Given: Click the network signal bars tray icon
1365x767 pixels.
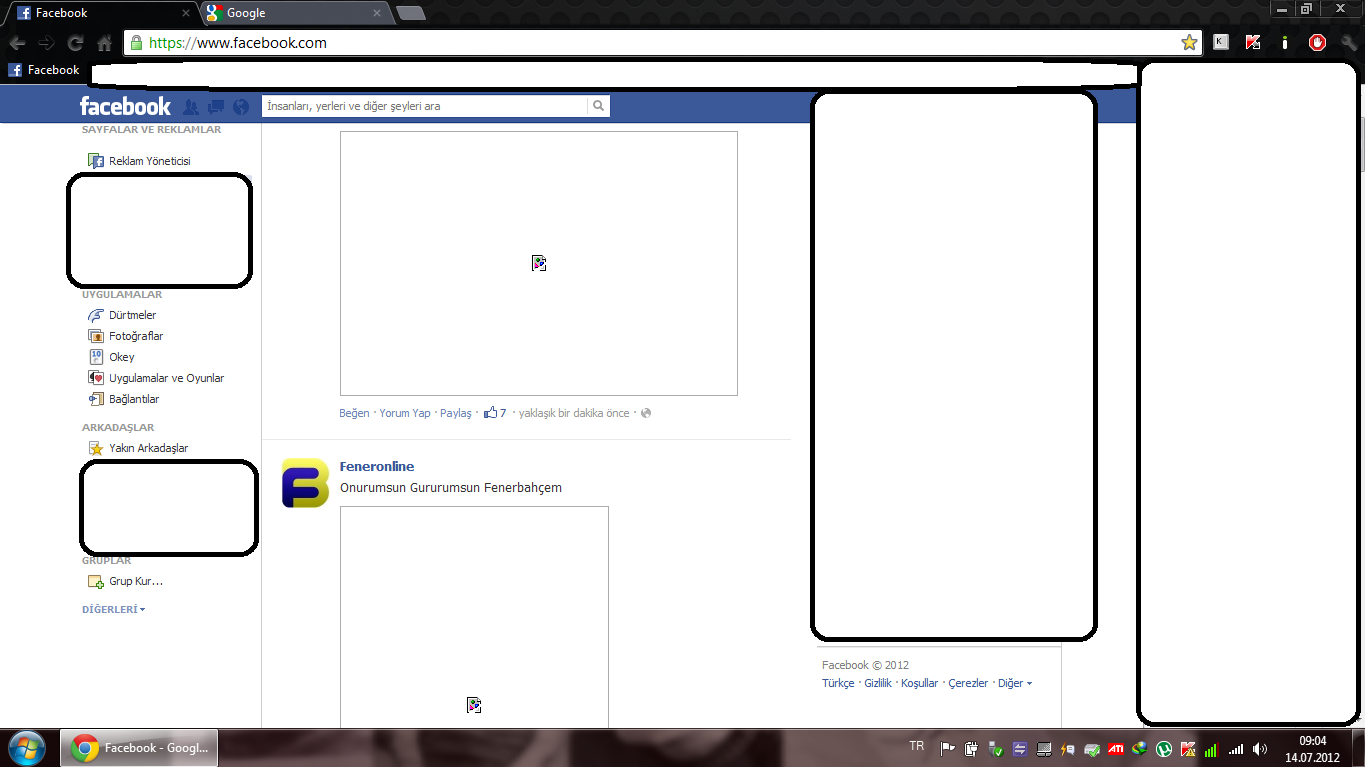Looking at the screenshot, I should point(1236,748).
